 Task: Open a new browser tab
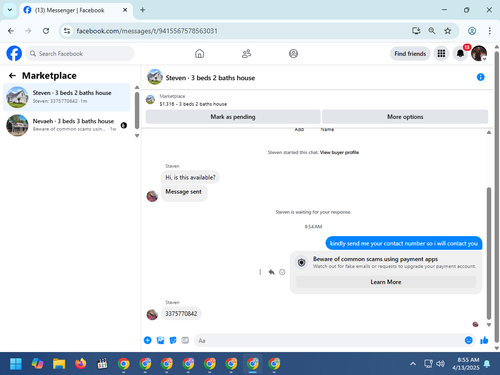(142, 10)
